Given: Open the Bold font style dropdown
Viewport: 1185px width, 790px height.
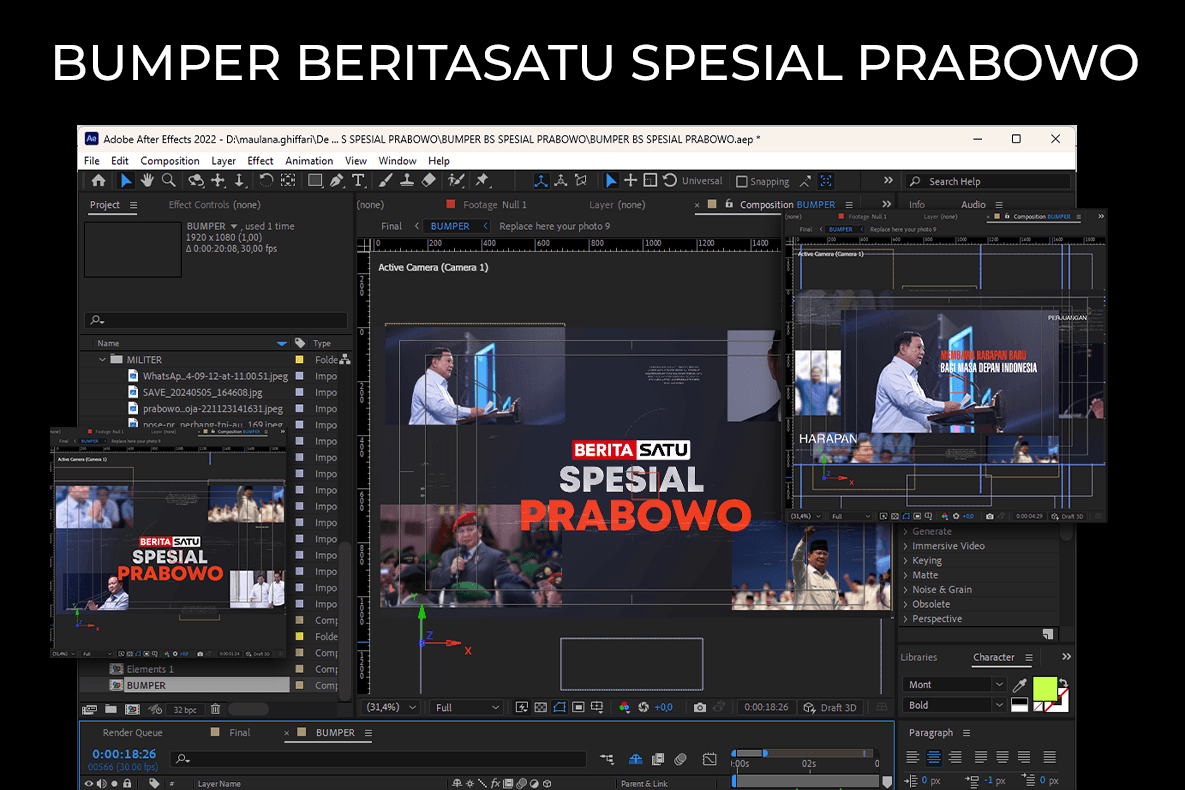Looking at the screenshot, I should pyautogui.click(x=954, y=705).
